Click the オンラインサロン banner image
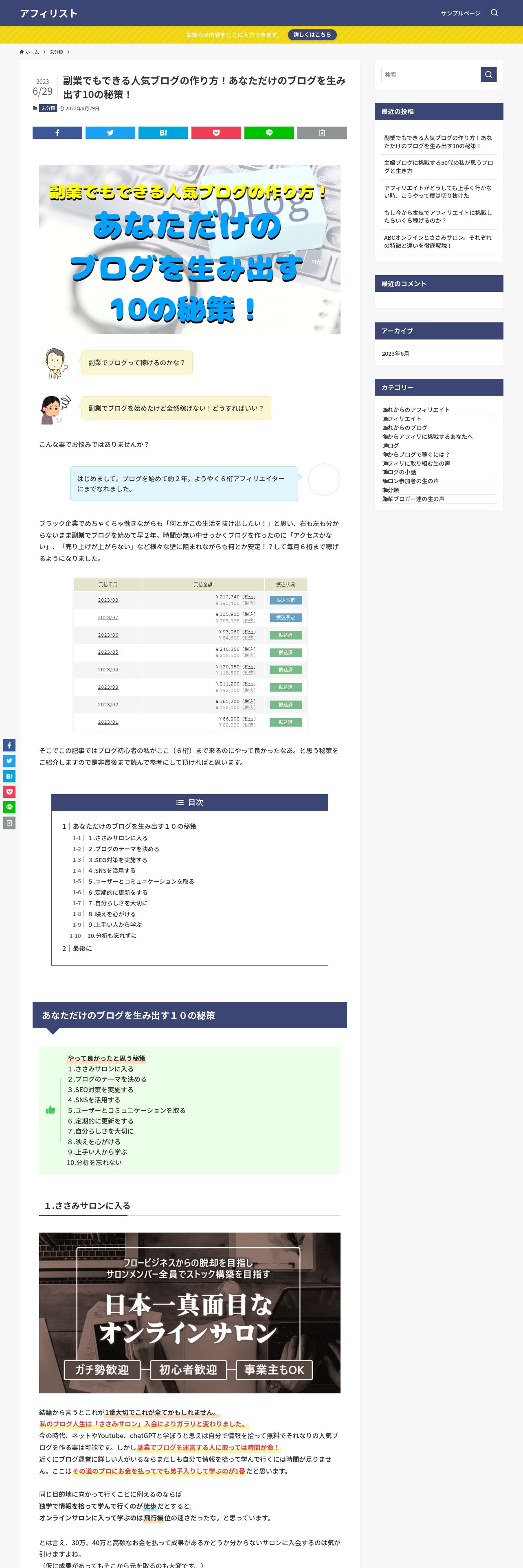Screen dimensions: 523x1568 [x=189, y=1313]
